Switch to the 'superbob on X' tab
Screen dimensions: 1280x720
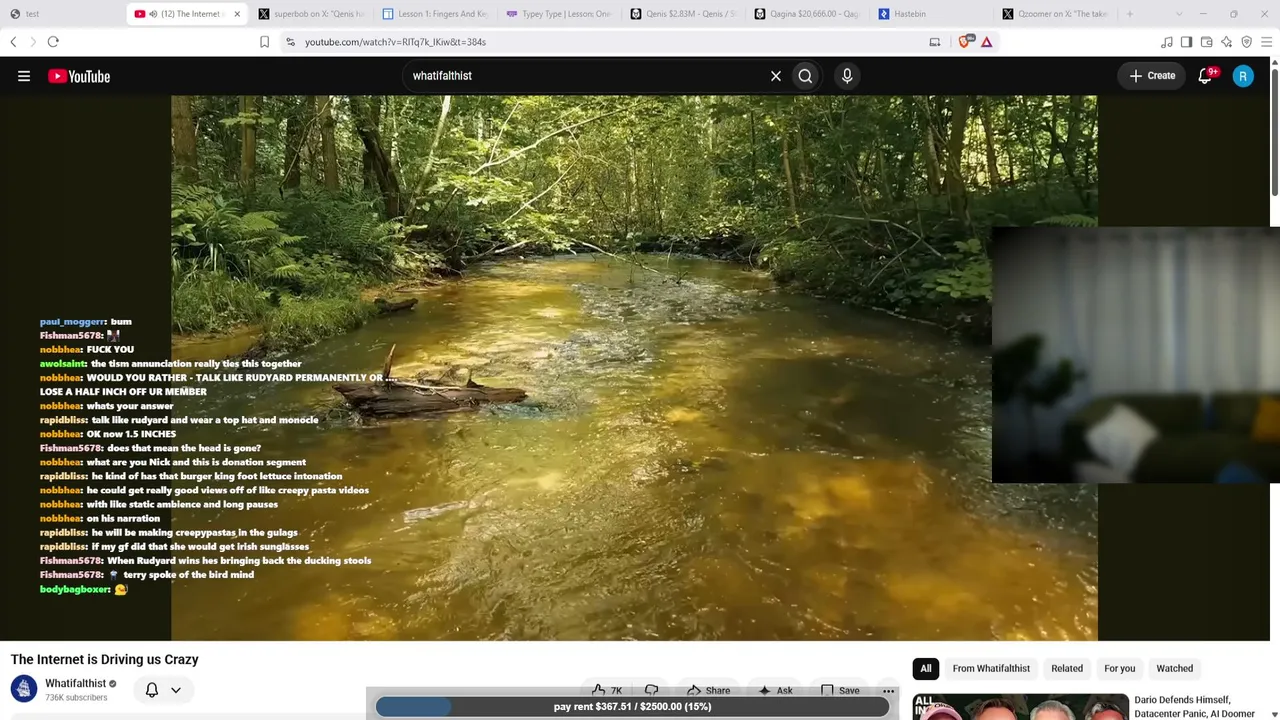pyautogui.click(x=311, y=14)
